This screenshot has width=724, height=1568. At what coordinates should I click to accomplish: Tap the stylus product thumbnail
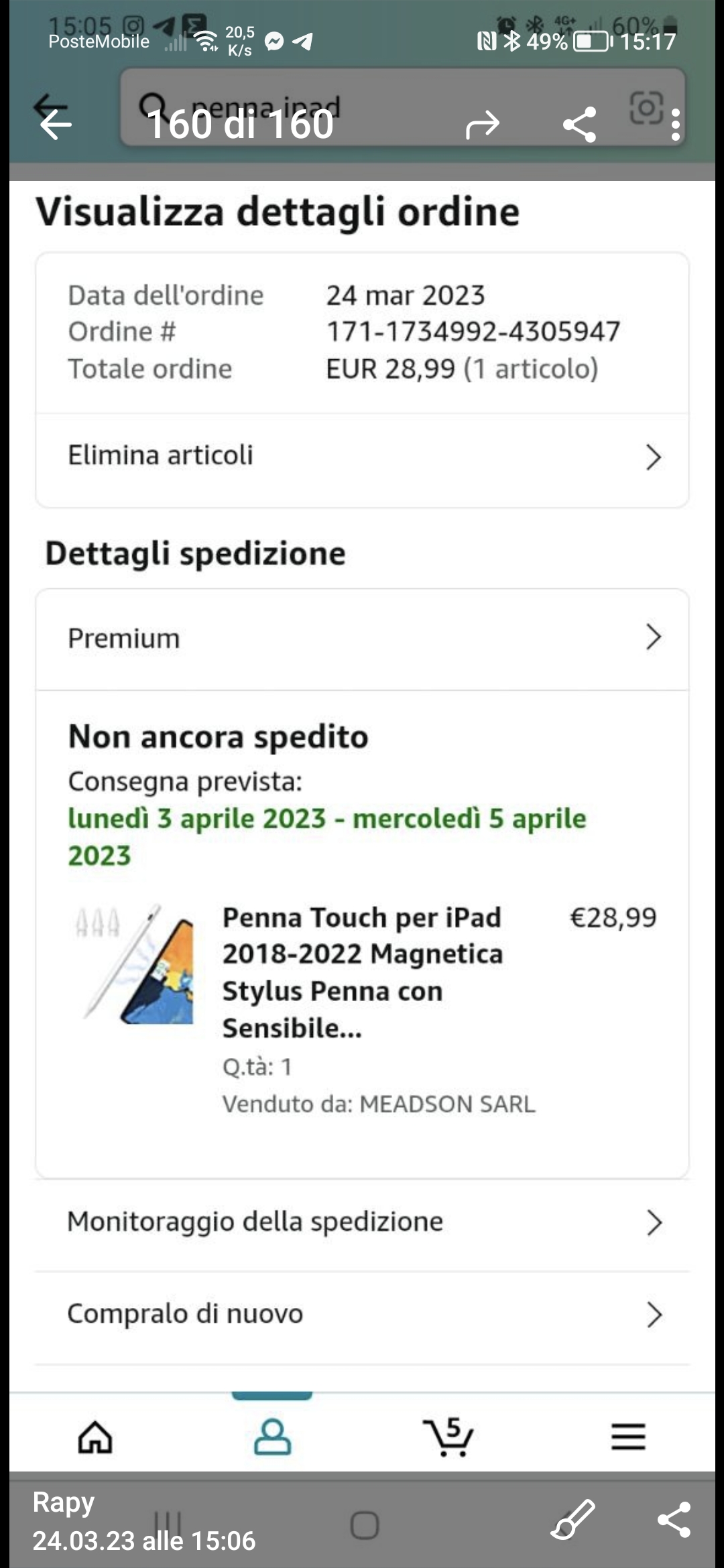[x=134, y=963]
